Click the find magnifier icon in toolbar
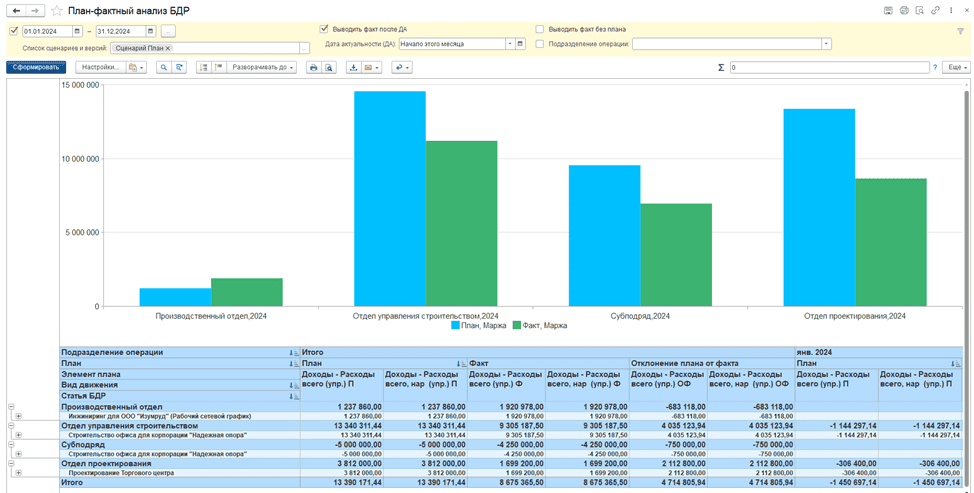974x493 pixels. tap(164, 68)
